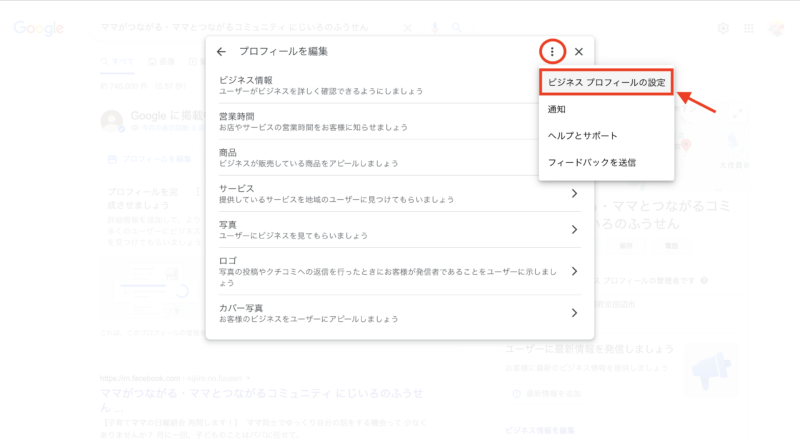Click the ビジネス情報を編集 link in background

[540, 430]
